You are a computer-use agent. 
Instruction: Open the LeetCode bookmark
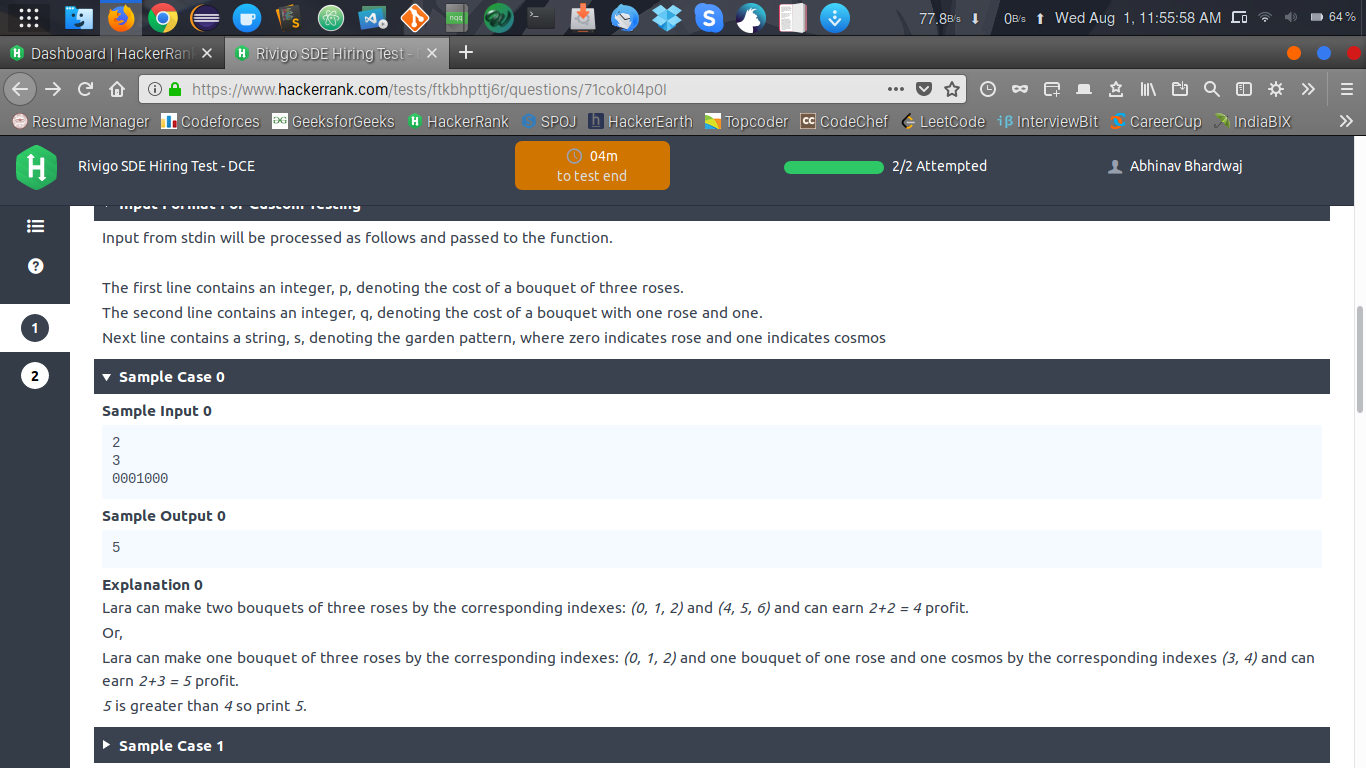point(942,121)
